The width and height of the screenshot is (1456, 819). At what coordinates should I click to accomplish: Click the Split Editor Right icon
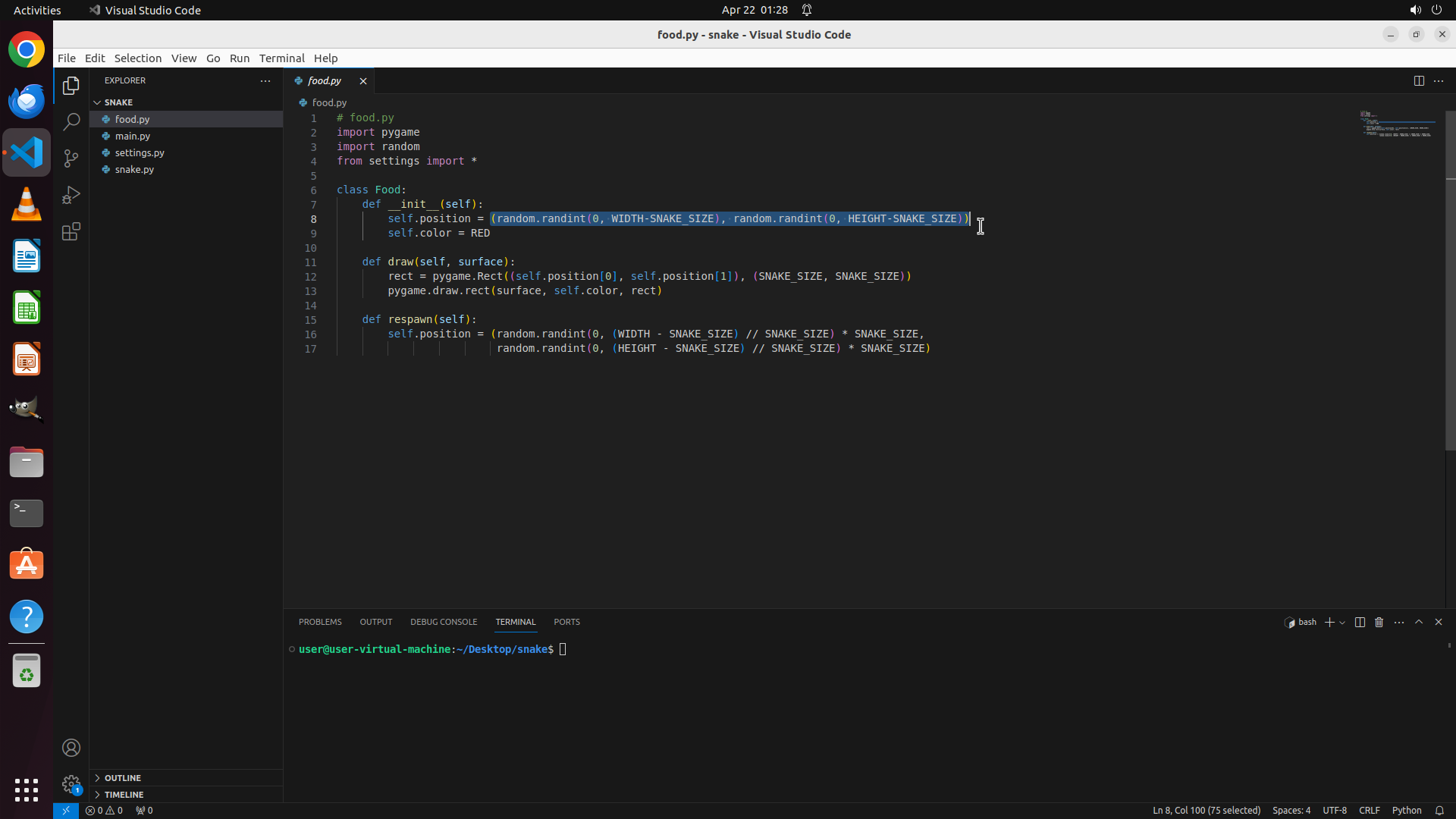coord(1419,80)
